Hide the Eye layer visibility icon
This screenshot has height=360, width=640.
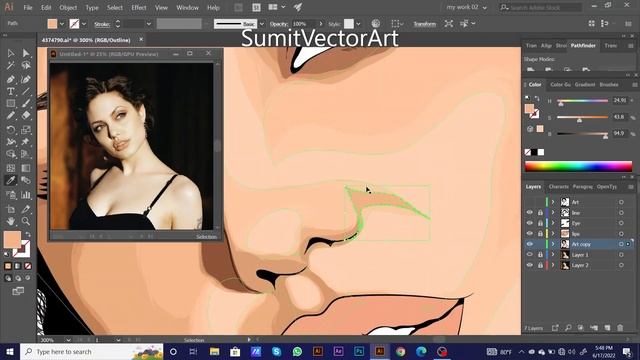coord(529,223)
